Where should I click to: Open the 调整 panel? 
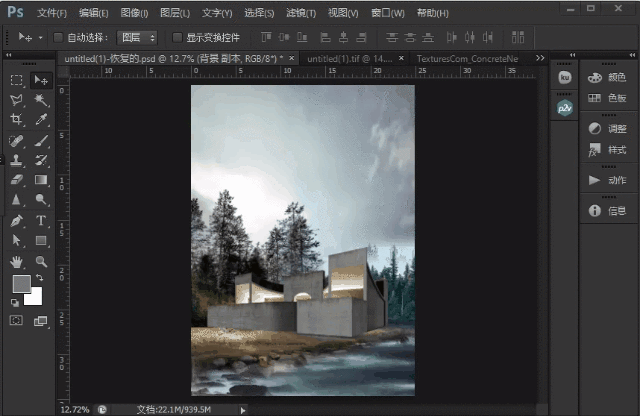coord(607,129)
